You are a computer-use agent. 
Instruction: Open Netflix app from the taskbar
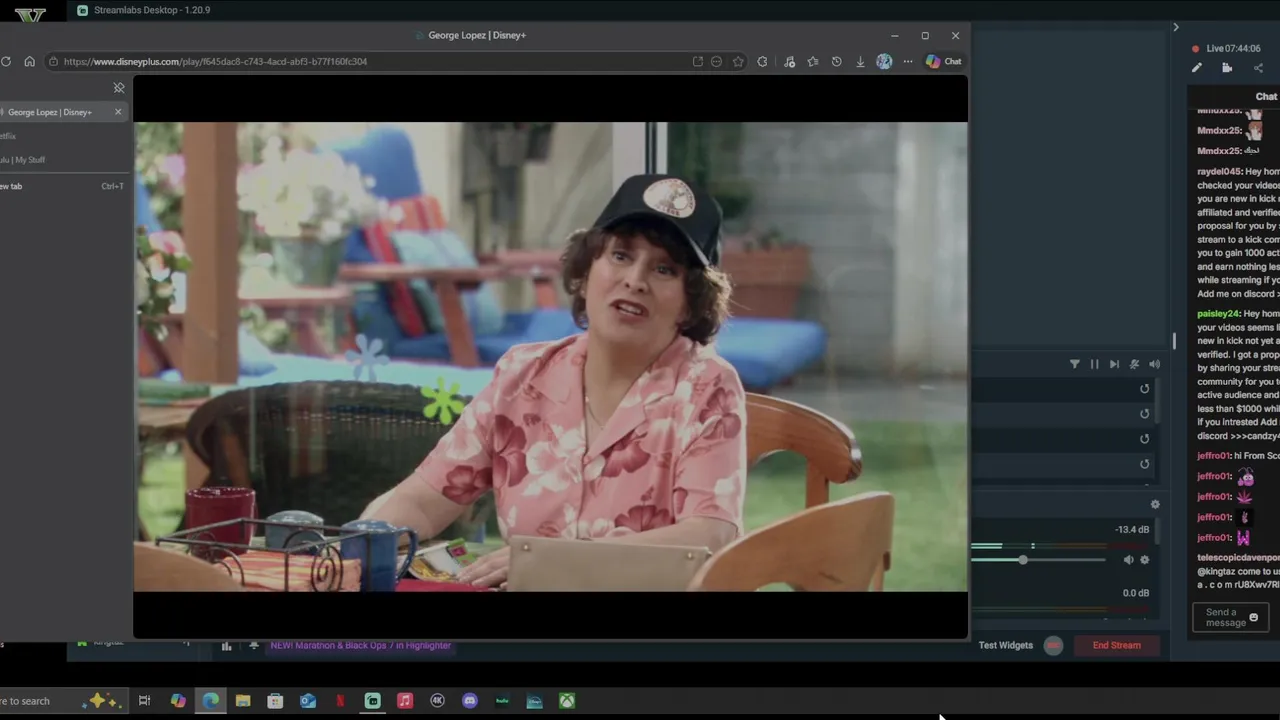[x=340, y=701]
